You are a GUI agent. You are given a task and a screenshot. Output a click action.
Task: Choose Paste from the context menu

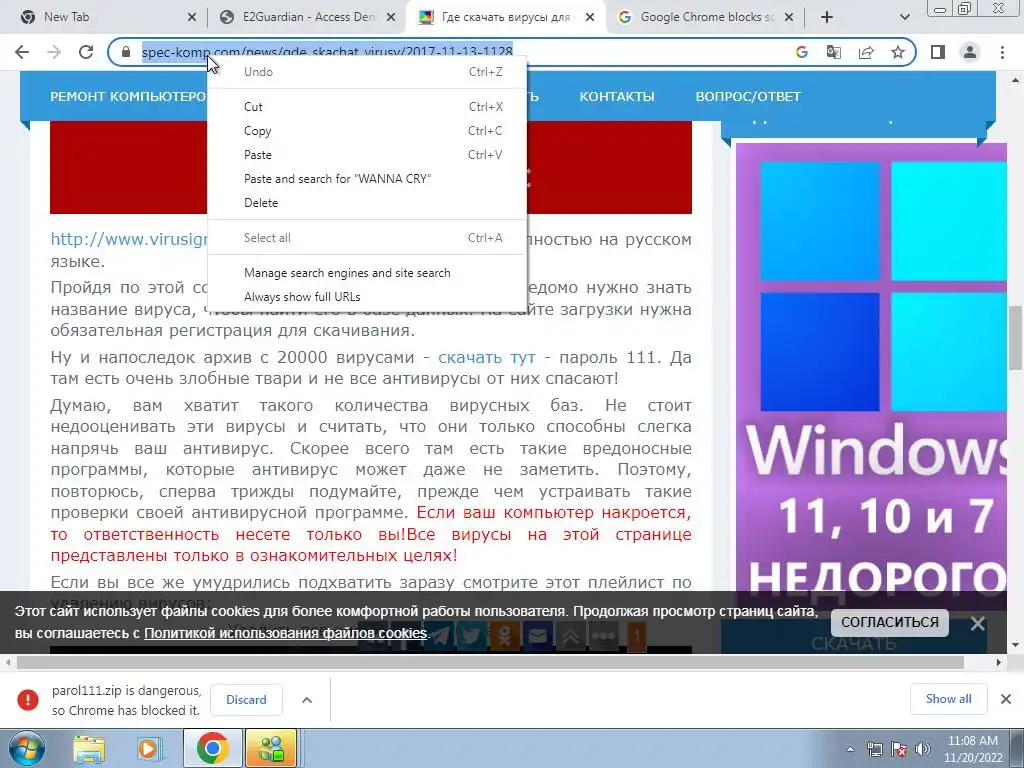[x=367, y=155]
